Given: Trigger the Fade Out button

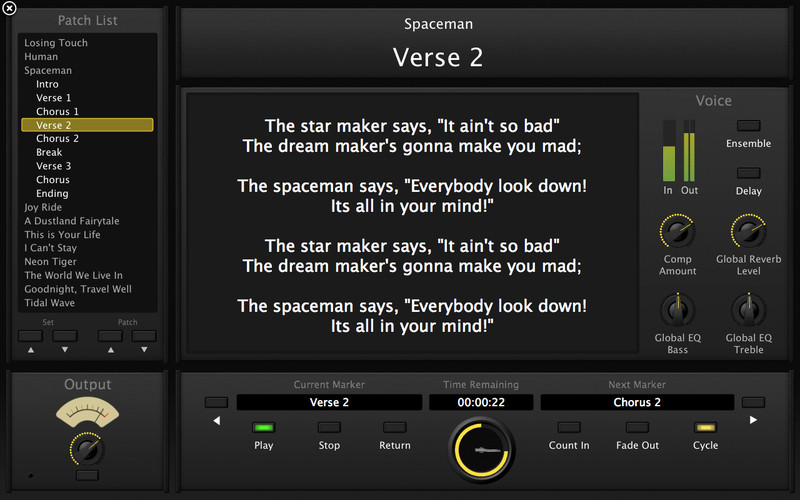Looking at the screenshot, I should click(x=637, y=427).
